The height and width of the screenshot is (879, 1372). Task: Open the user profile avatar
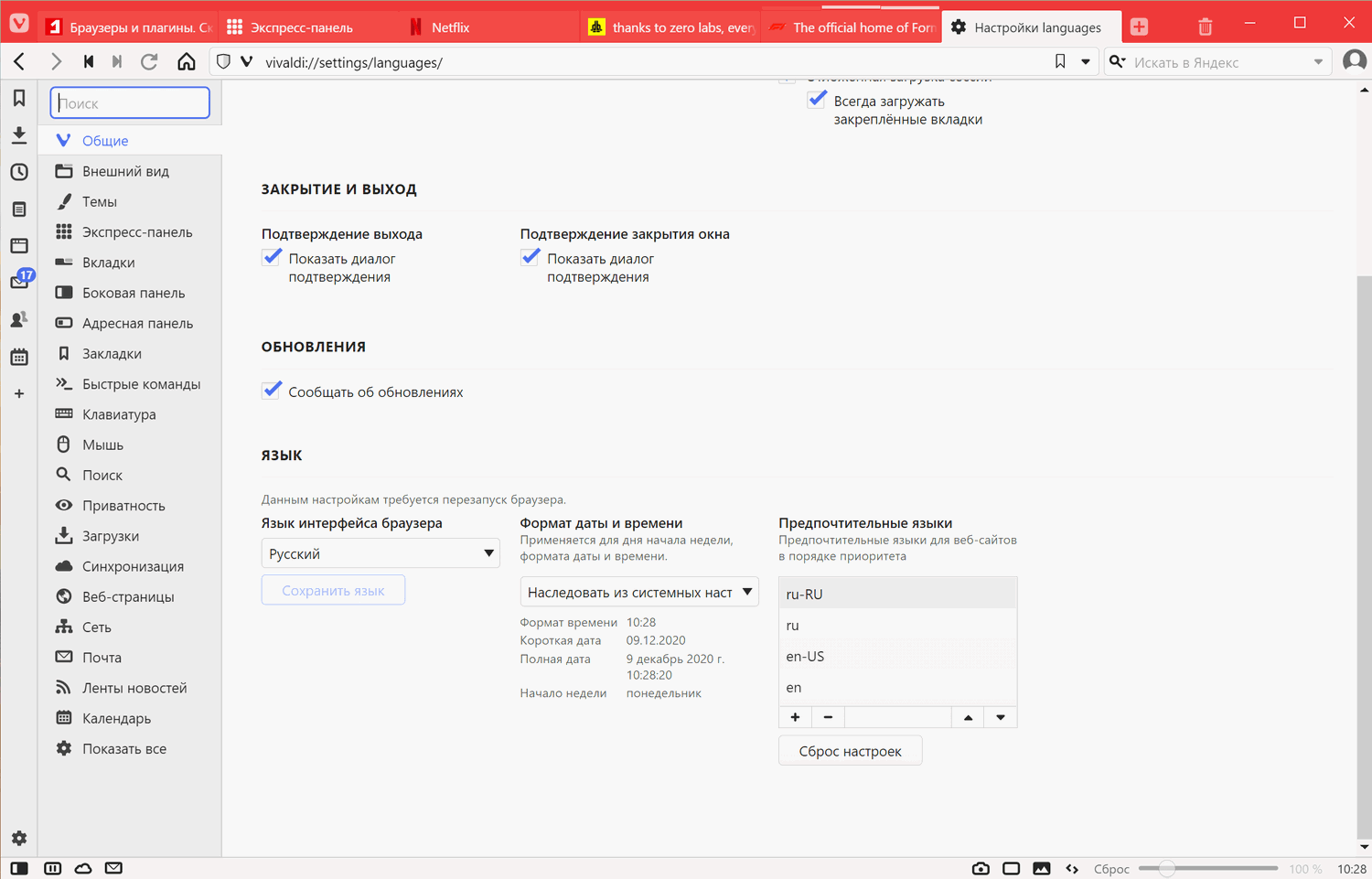click(x=1355, y=61)
